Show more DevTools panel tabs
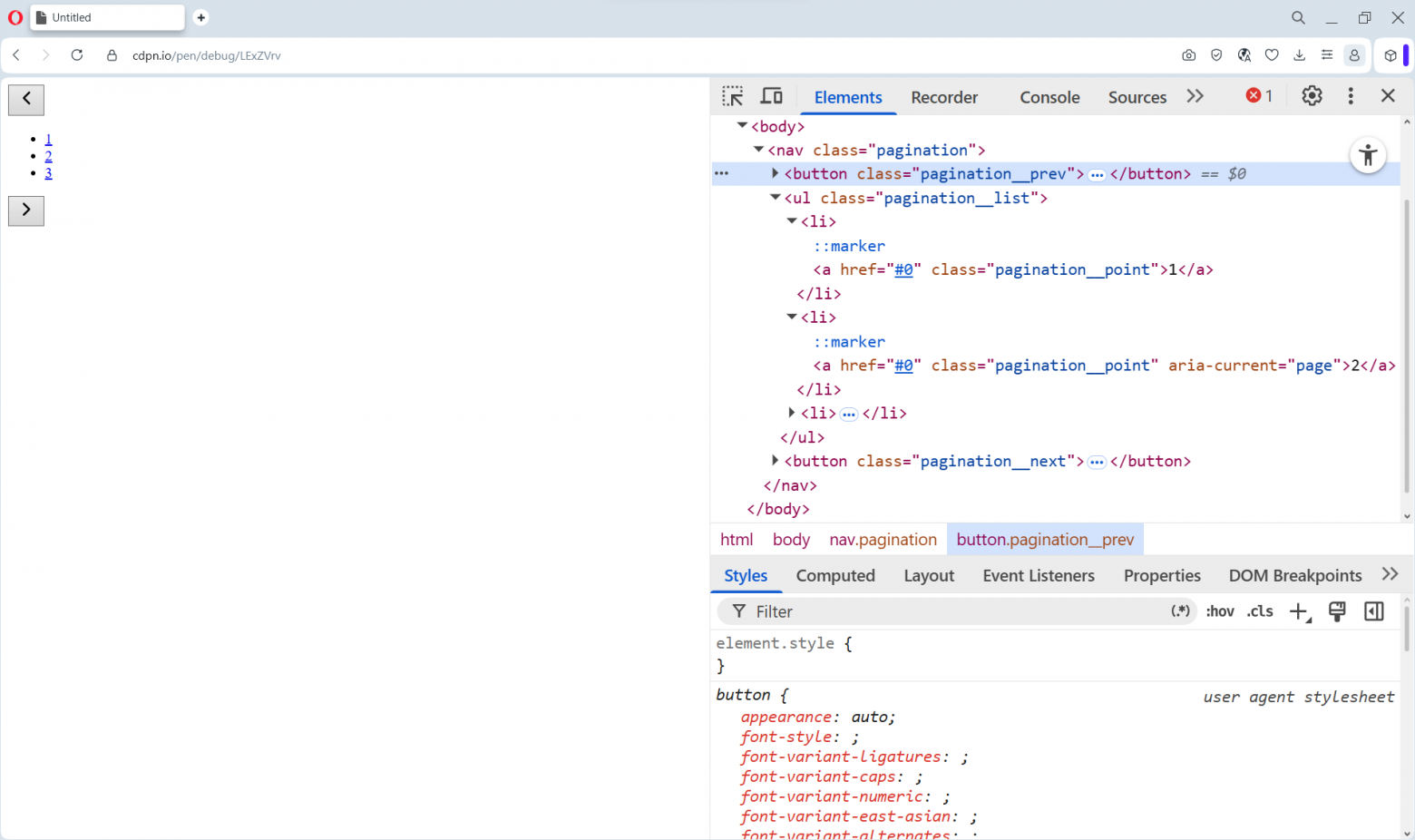The image size is (1415, 840). [1195, 96]
